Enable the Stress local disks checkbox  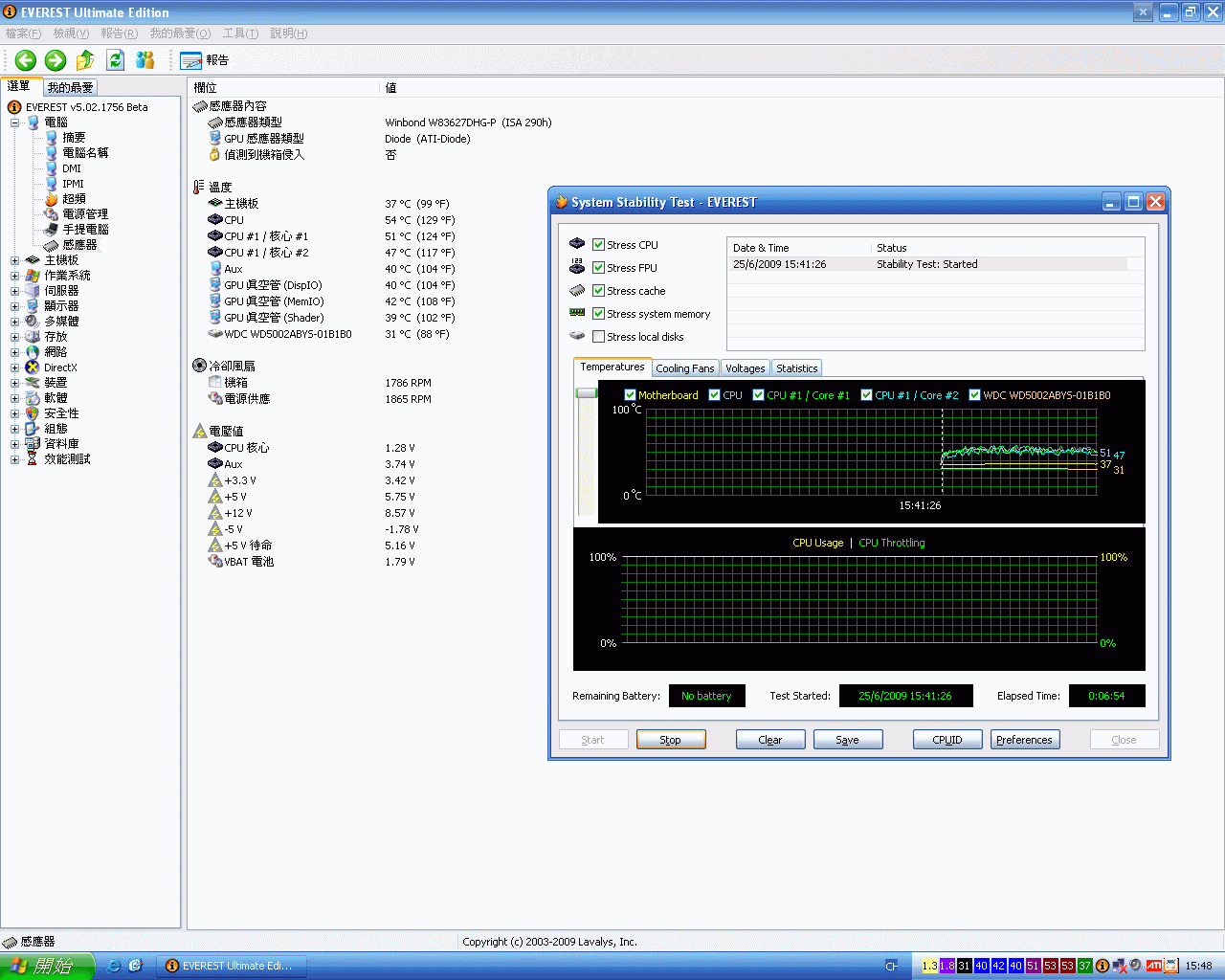click(598, 337)
